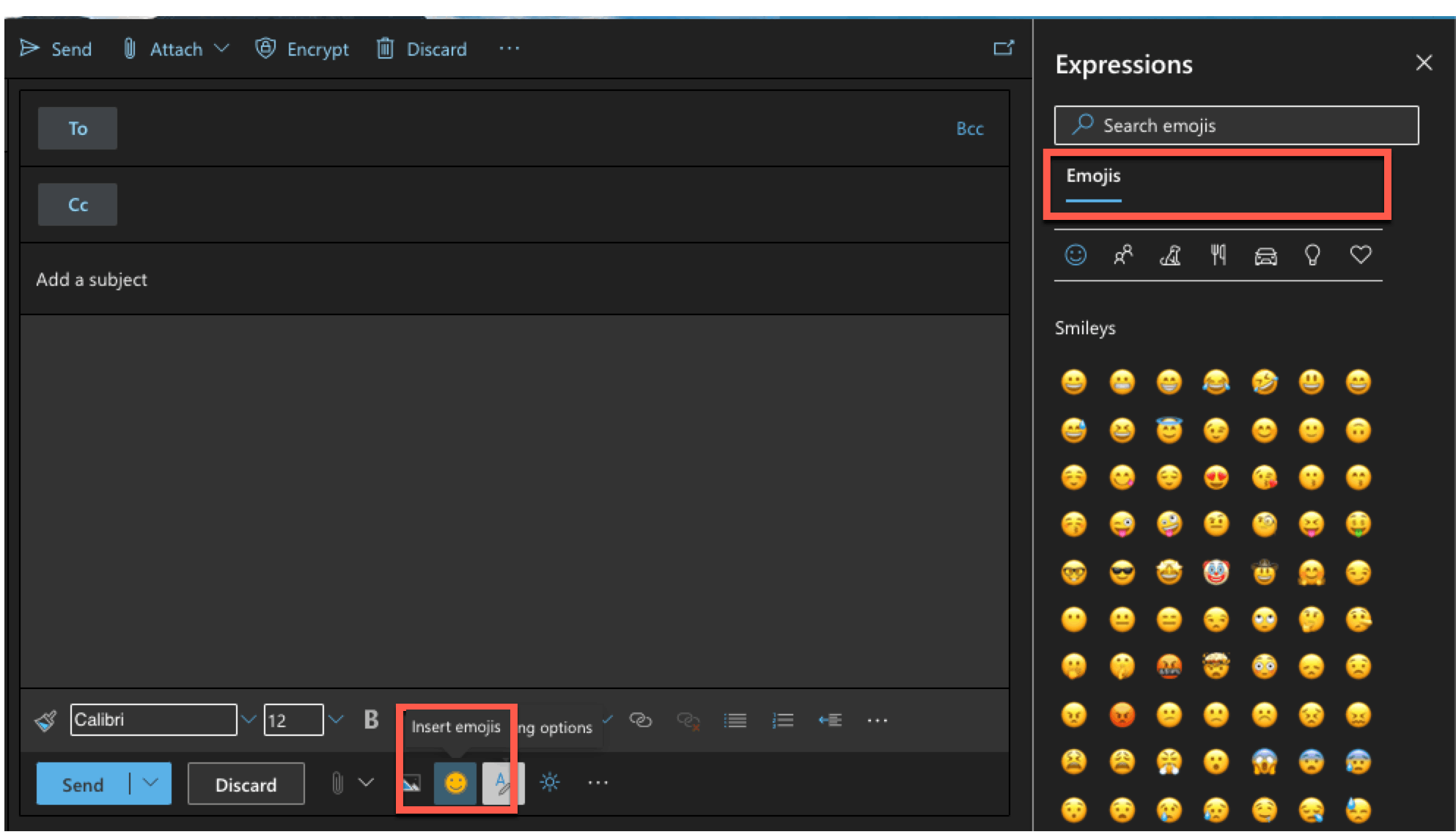Click the Bcc link to add recipients
Screen dimensions: 1456x840
969,128
